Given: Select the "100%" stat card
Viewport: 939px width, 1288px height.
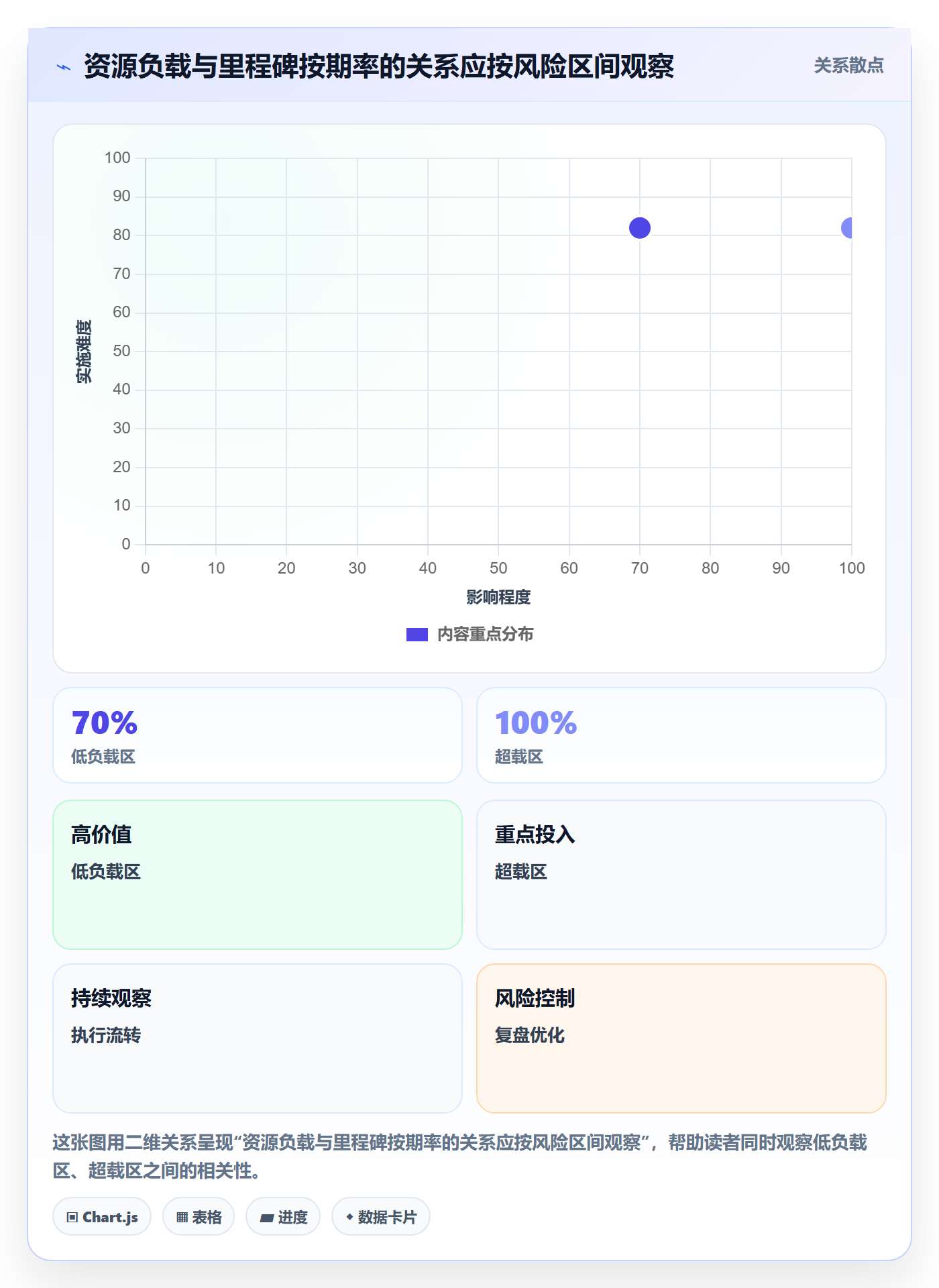Looking at the screenshot, I should tap(681, 735).
